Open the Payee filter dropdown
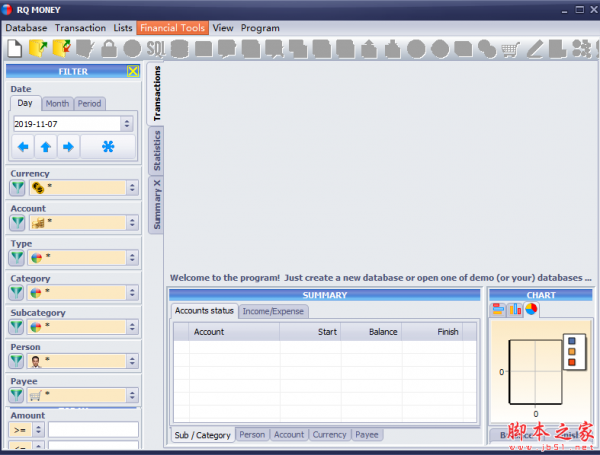 [x=132, y=395]
